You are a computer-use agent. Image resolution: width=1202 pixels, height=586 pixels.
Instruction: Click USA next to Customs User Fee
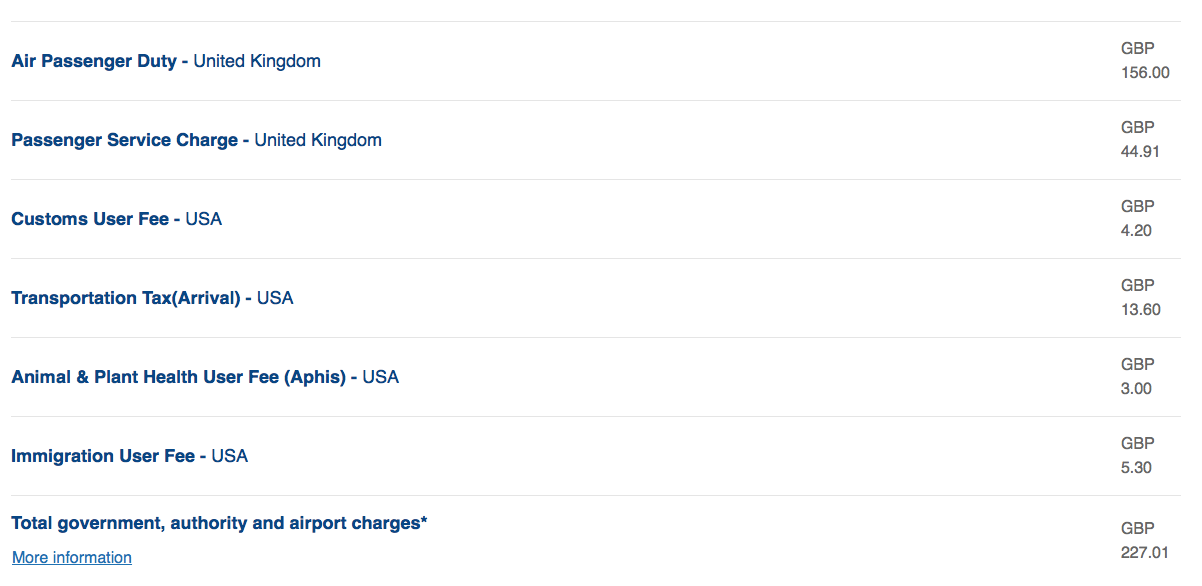point(204,219)
